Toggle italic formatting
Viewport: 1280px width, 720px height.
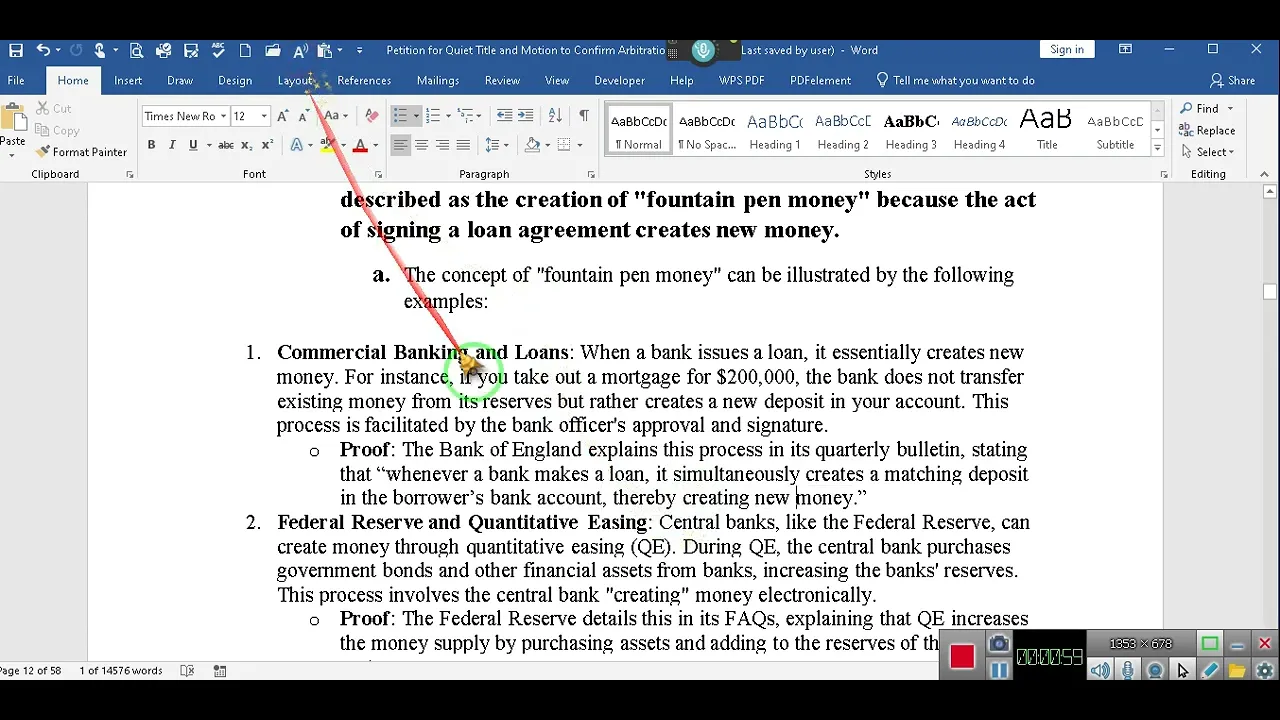click(x=172, y=145)
